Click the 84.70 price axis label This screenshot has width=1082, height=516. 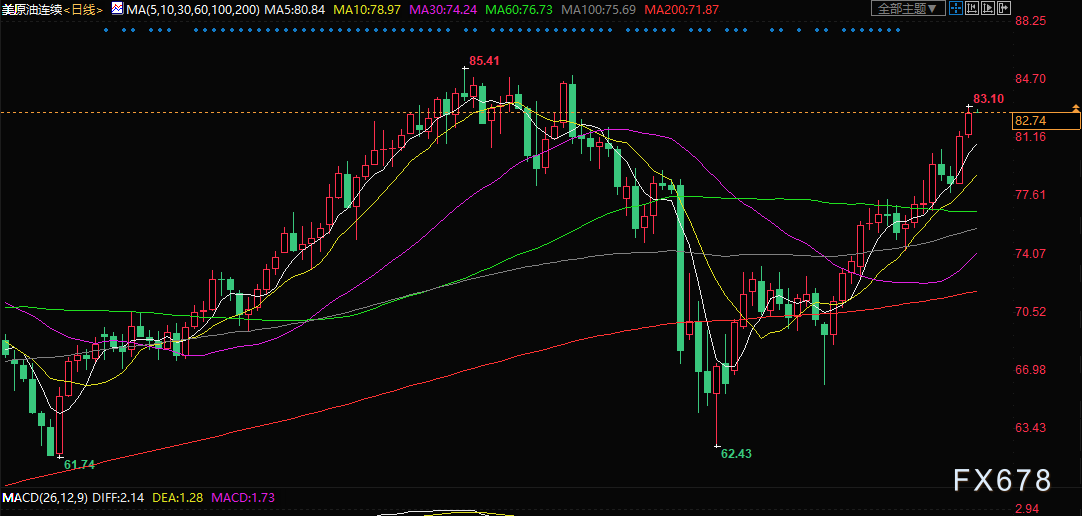coord(1031,79)
